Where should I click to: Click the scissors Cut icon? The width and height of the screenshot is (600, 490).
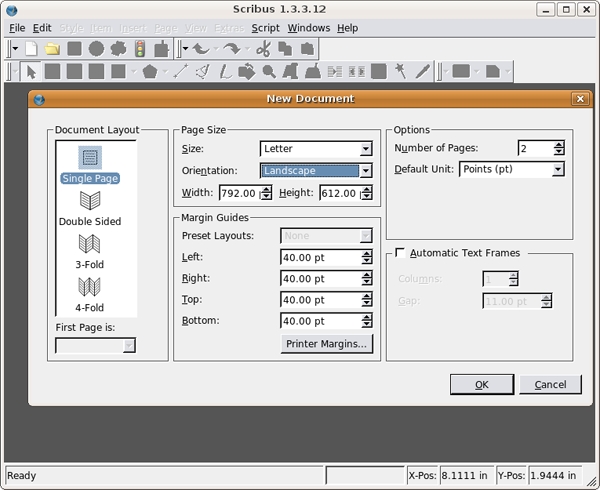point(263,48)
